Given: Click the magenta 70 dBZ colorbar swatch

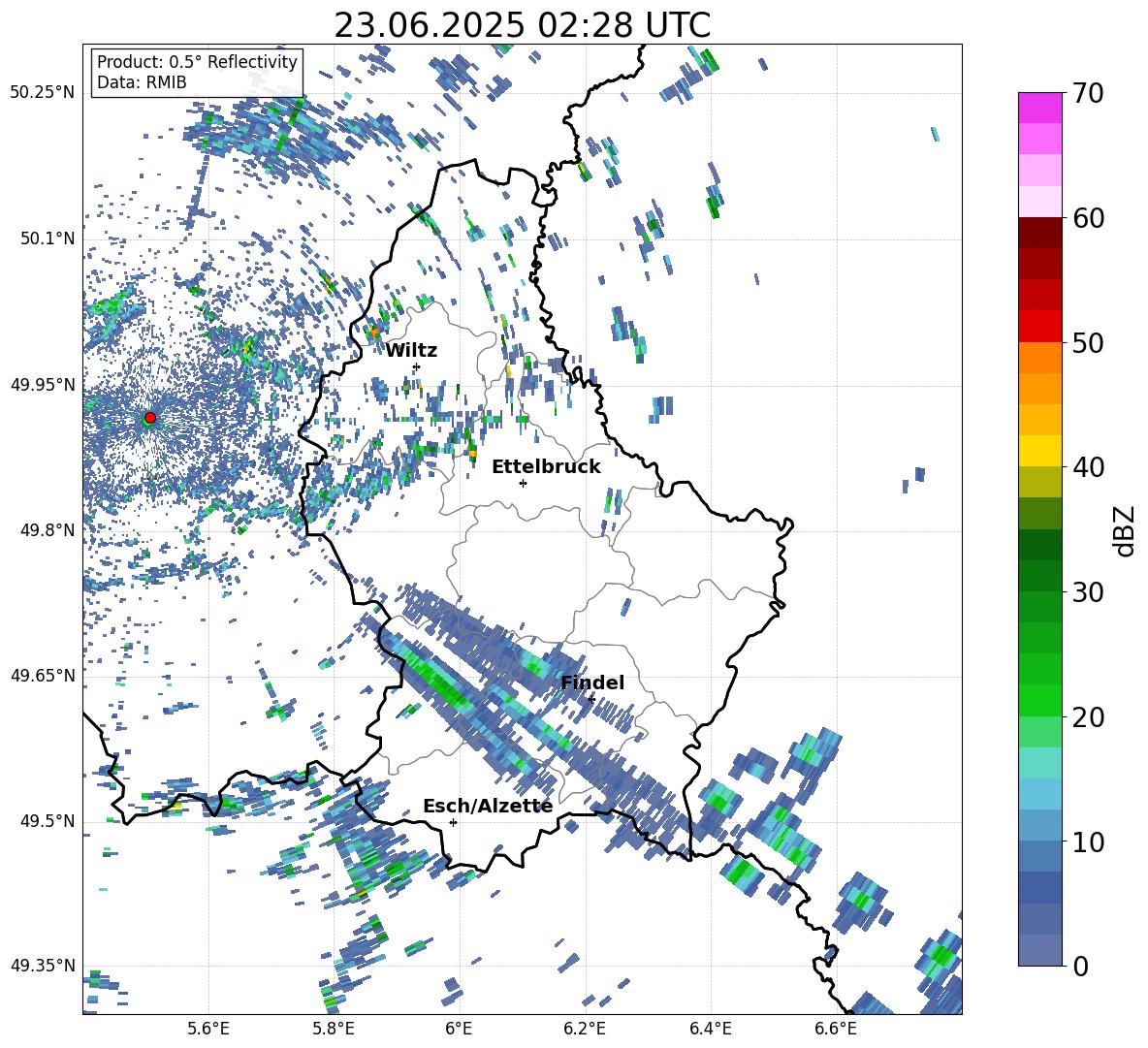Looking at the screenshot, I should click(x=1039, y=108).
